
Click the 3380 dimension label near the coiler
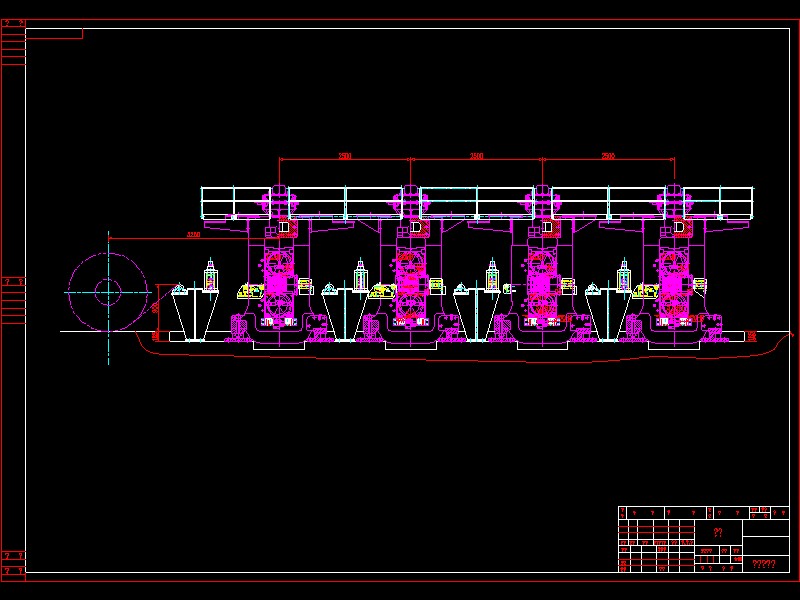(192, 233)
